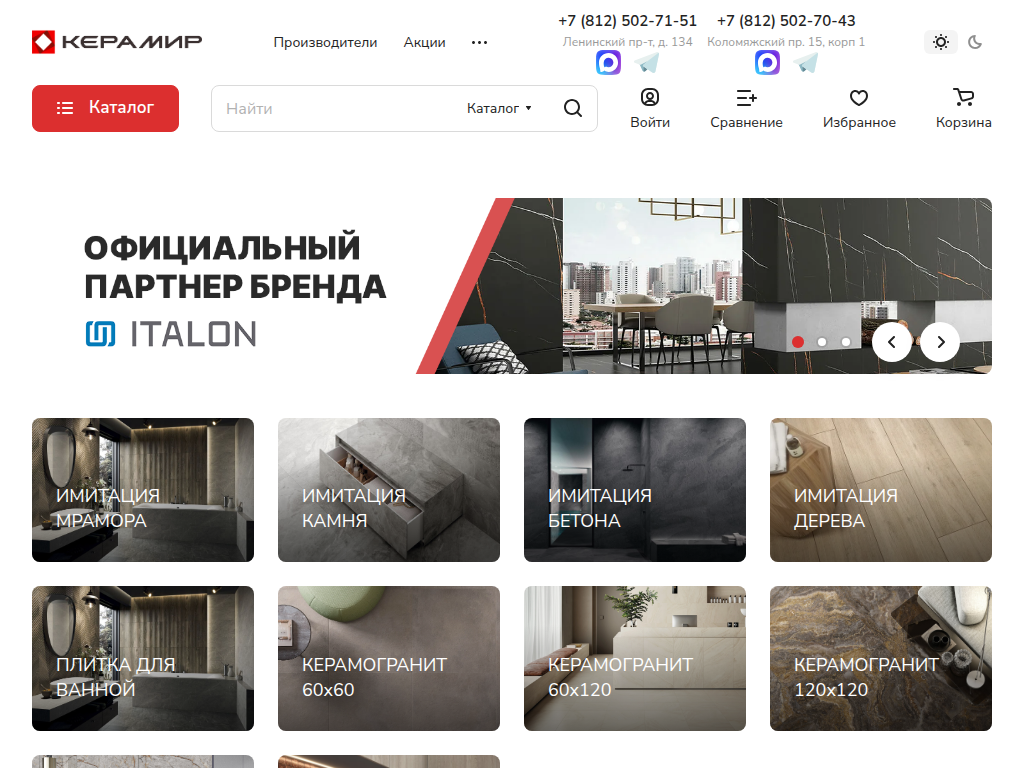Select the first red slider dot
This screenshot has height=768, width=1024.
[x=798, y=342]
